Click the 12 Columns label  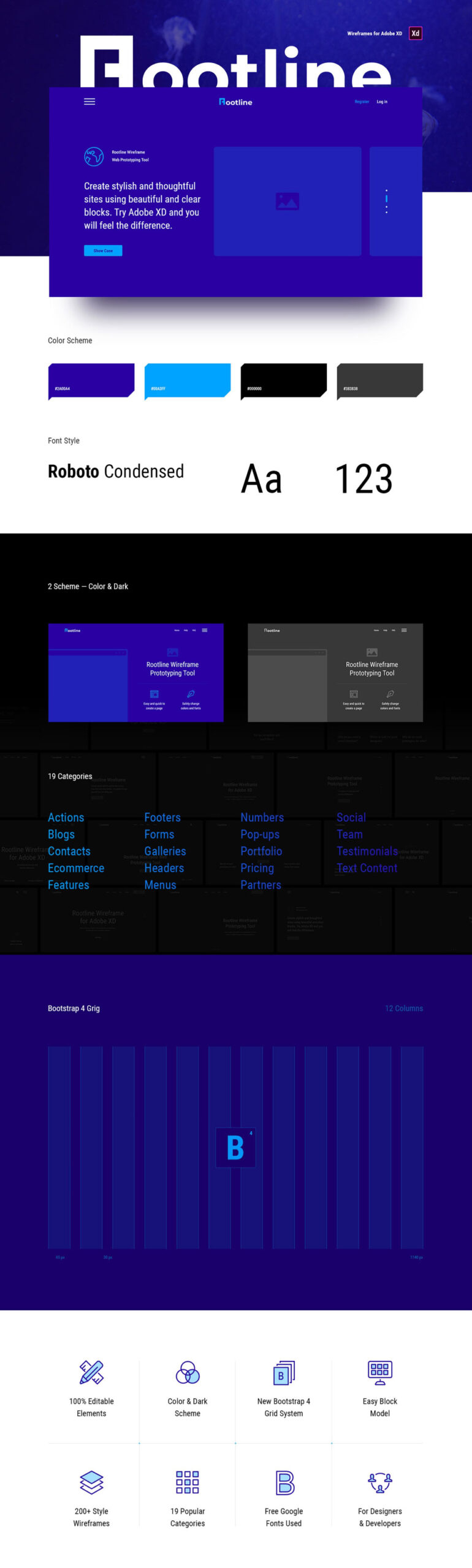(x=404, y=1008)
